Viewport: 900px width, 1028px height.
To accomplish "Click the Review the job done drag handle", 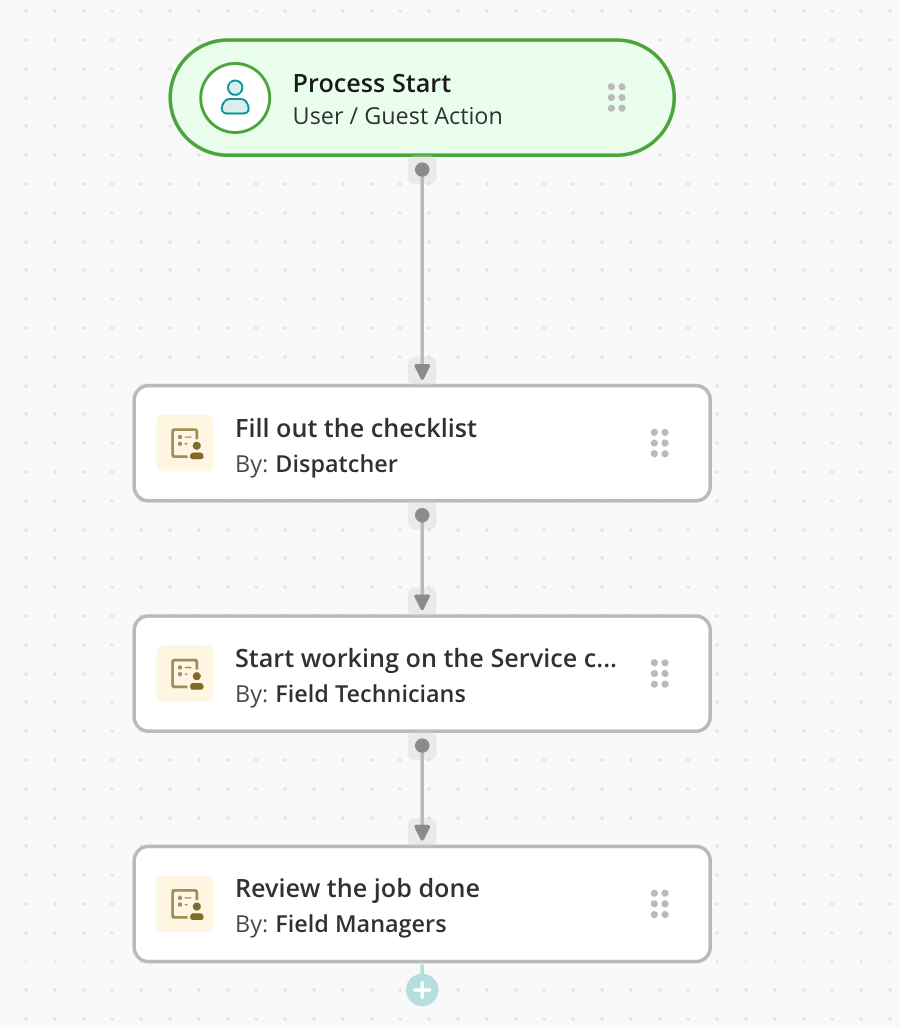I will pyautogui.click(x=659, y=904).
